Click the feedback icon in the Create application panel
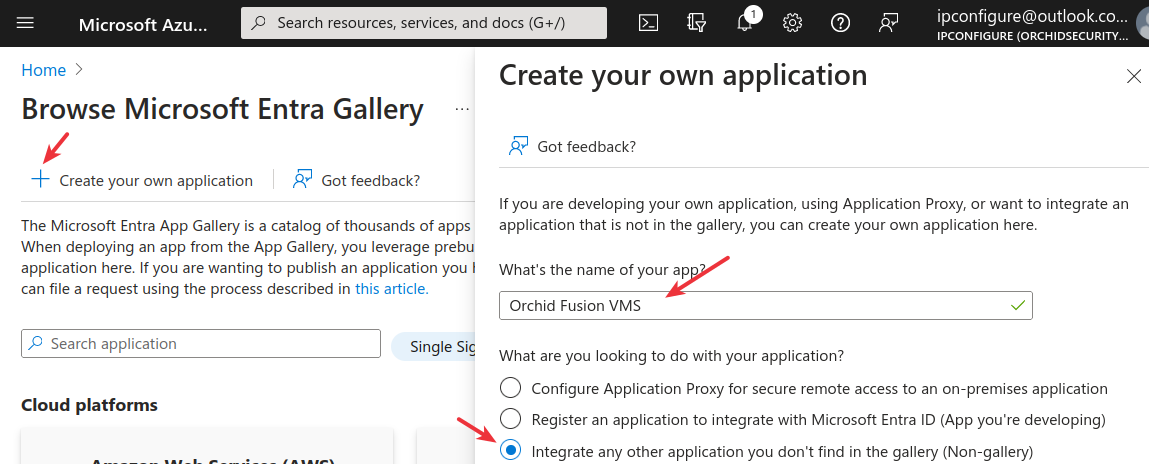1149x464 pixels. (x=519, y=146)
